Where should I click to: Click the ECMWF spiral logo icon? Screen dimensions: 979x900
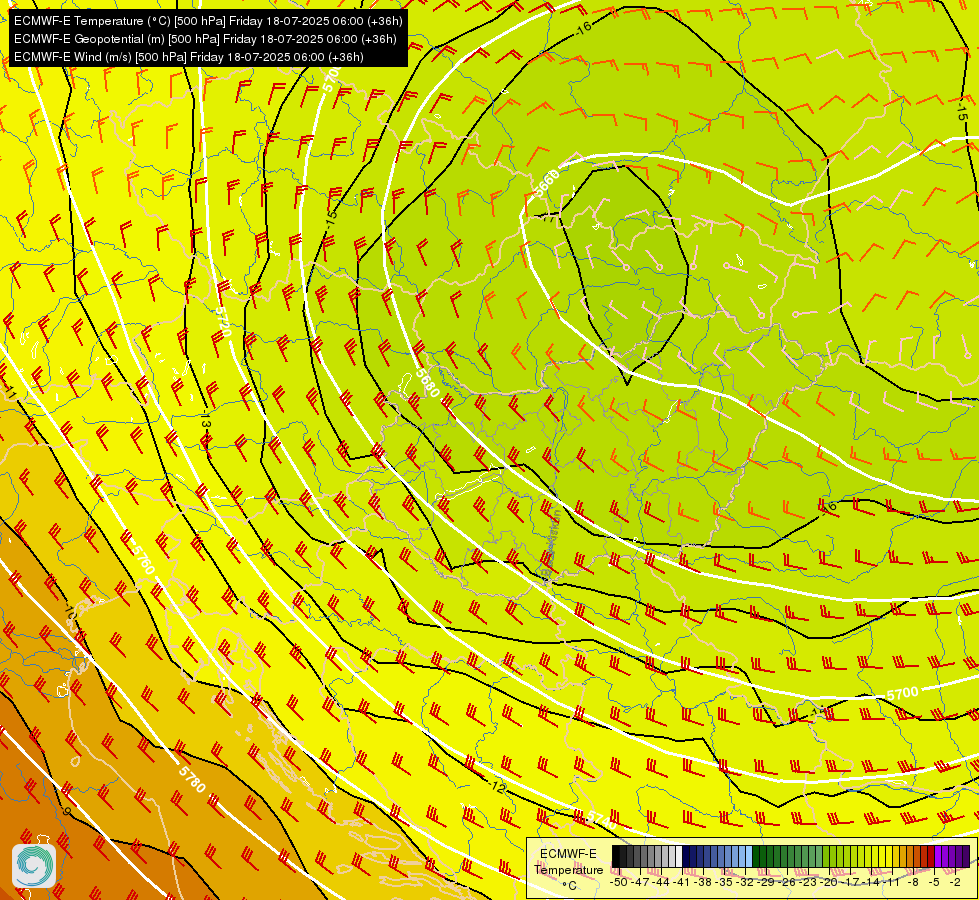pyautogui.click(x=34, y=865)
